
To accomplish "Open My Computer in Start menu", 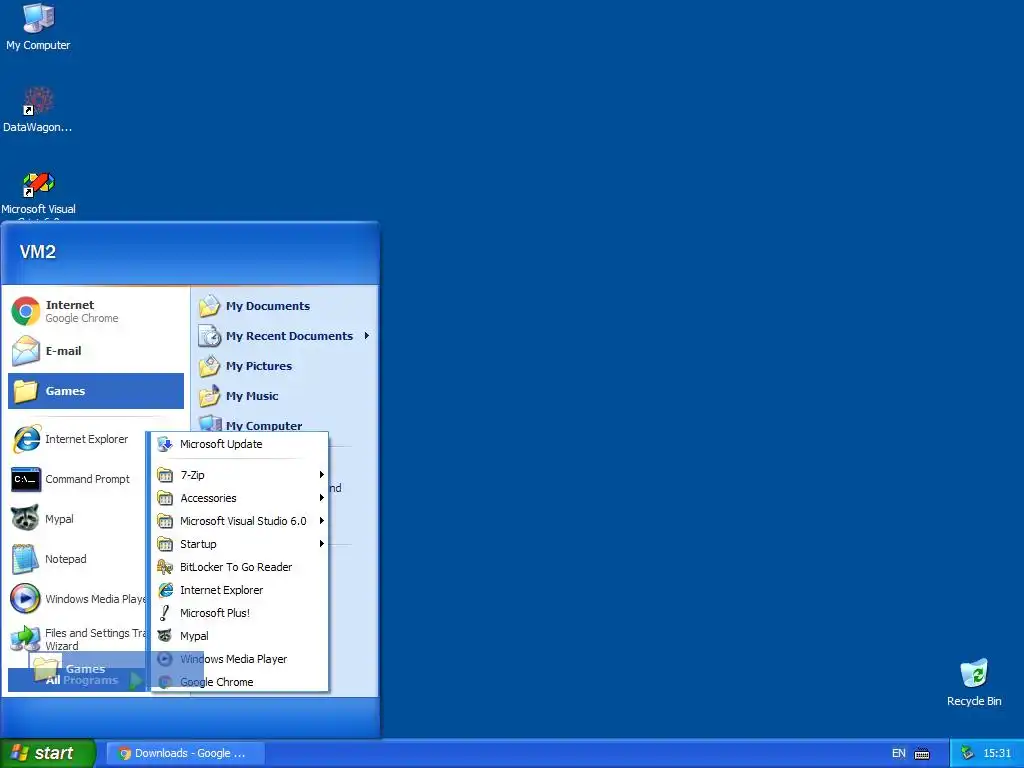I will pos(284,424).
